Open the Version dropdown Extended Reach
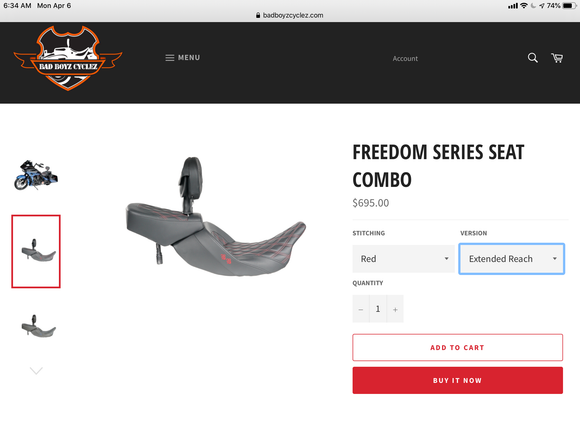This screenshot has width=580, height=435. tap(512, 259)
